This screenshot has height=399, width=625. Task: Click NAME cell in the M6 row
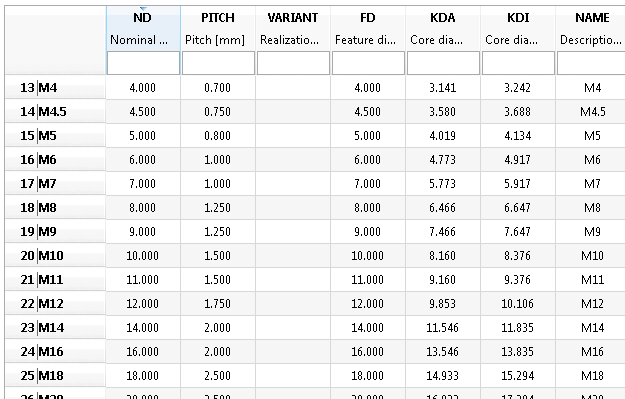pyautogui.click(x=591, y=159)
